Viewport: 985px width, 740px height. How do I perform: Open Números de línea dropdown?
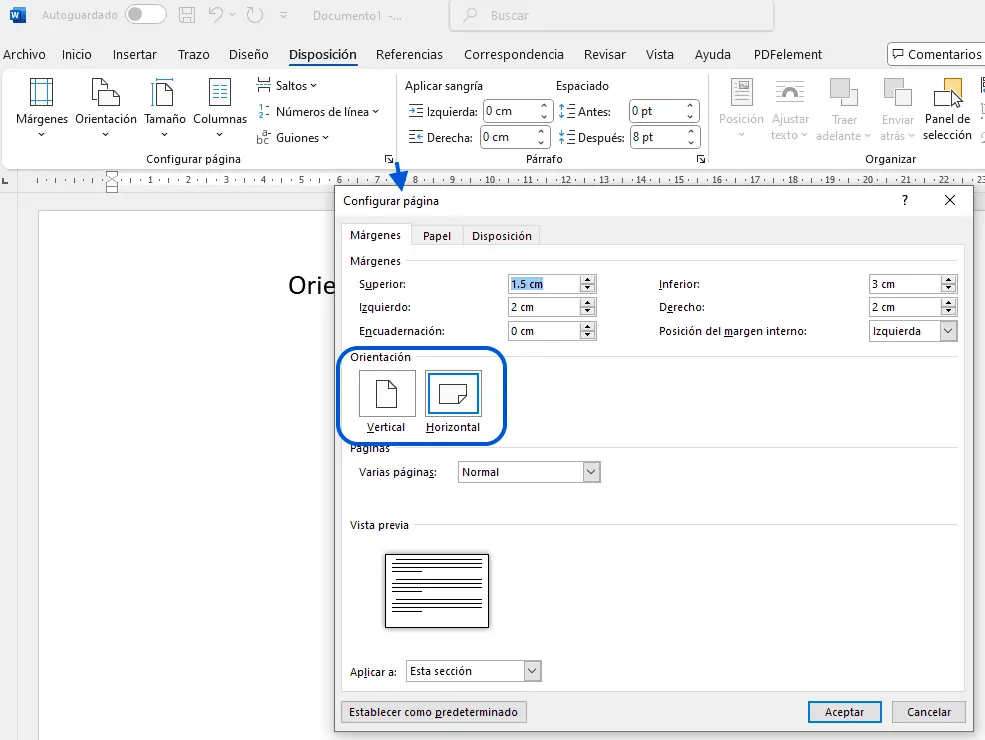[318, 112]
